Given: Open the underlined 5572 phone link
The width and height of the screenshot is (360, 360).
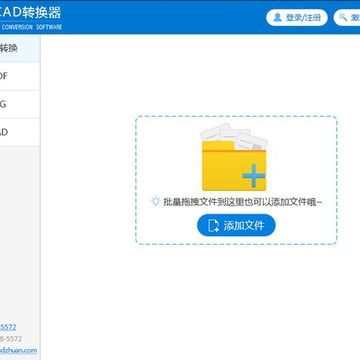Looking at the screenshot, I should pos(8,327).
